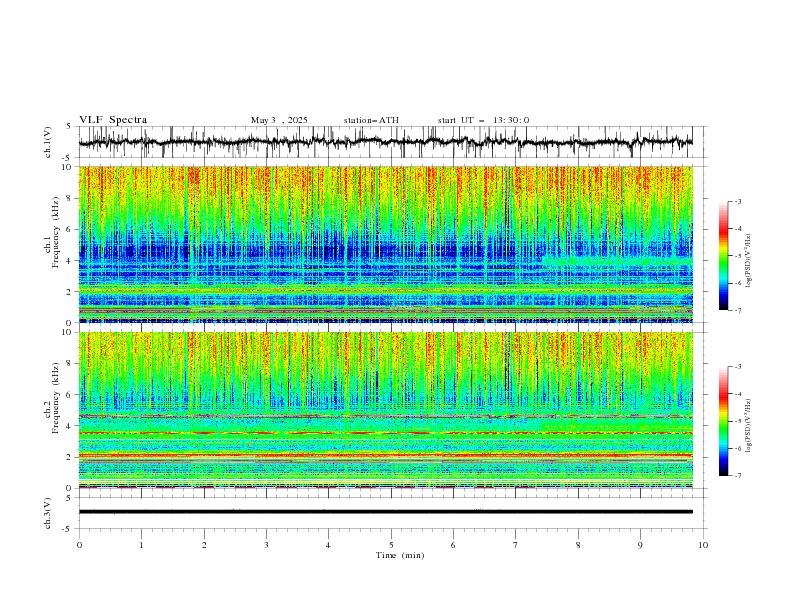The height and width of the screenshot is (612, 792).
Task: Click the "10" tick on the time axis
Action: 703,545
